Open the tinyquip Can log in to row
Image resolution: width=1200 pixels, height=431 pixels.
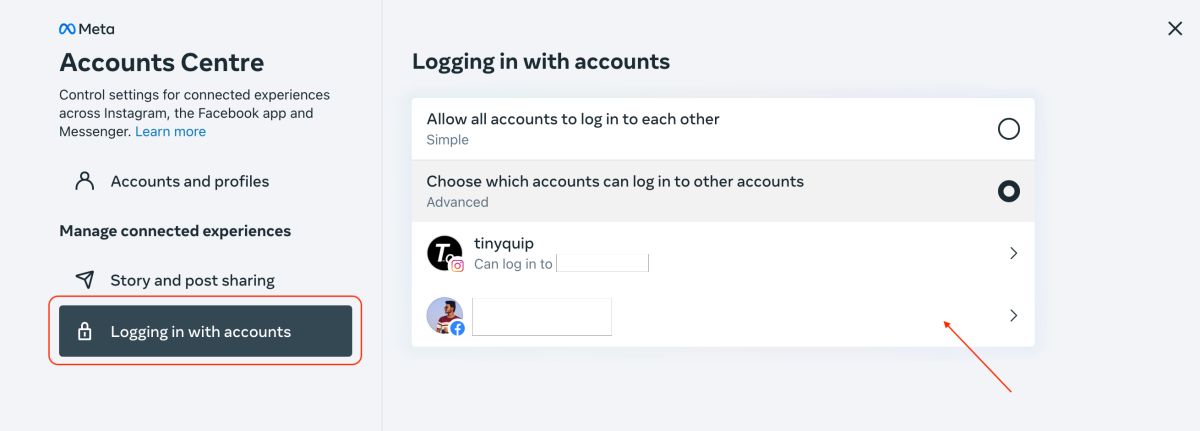coord(723,253)
